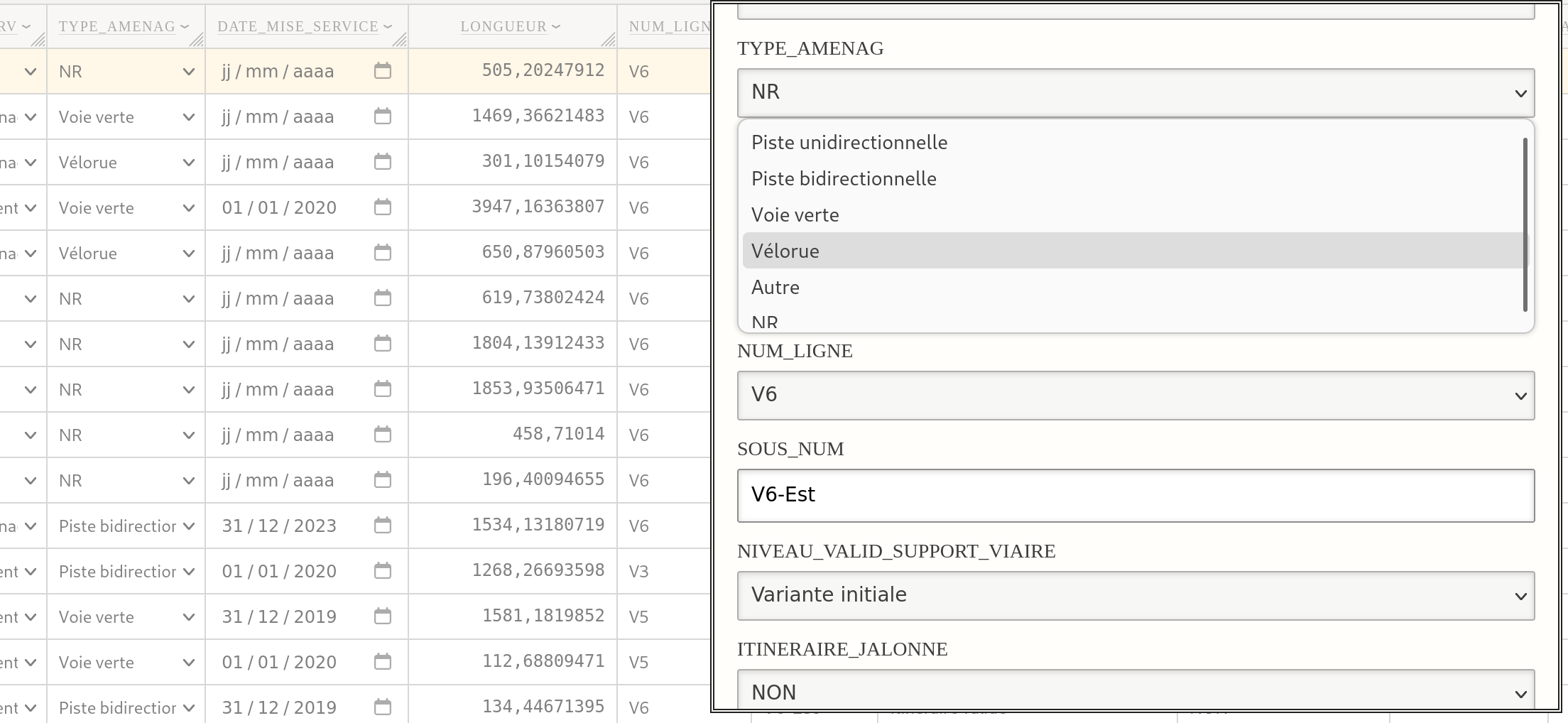
Task: Click the LONGUEUR column header menu arrow
Action: click(x=556, y=27)
